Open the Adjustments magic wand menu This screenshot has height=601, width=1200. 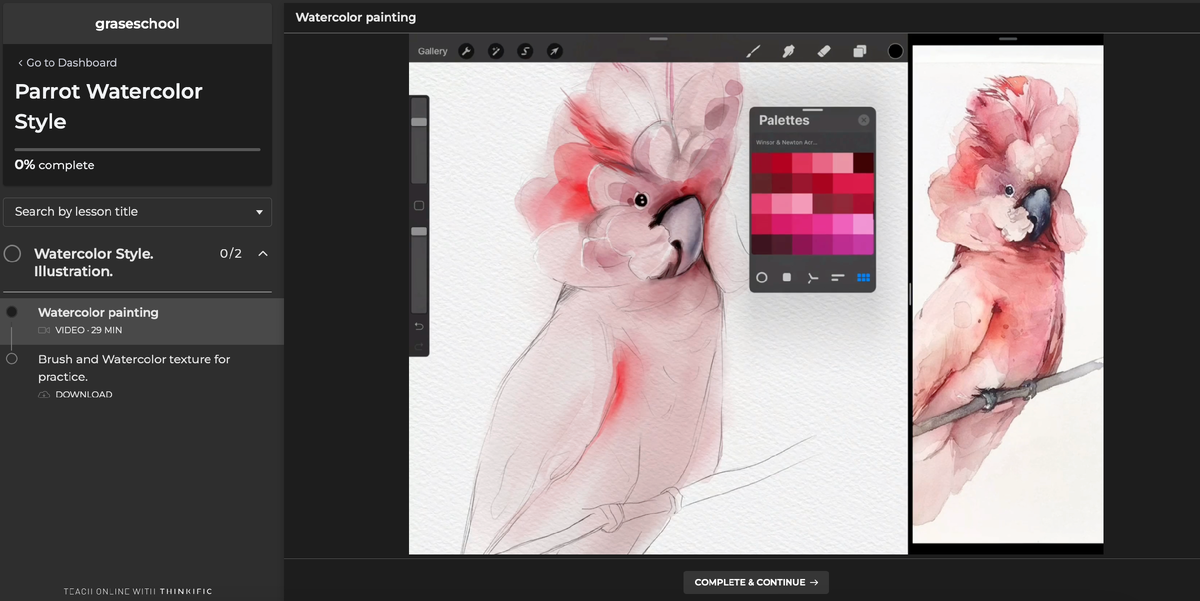point(495,51)
